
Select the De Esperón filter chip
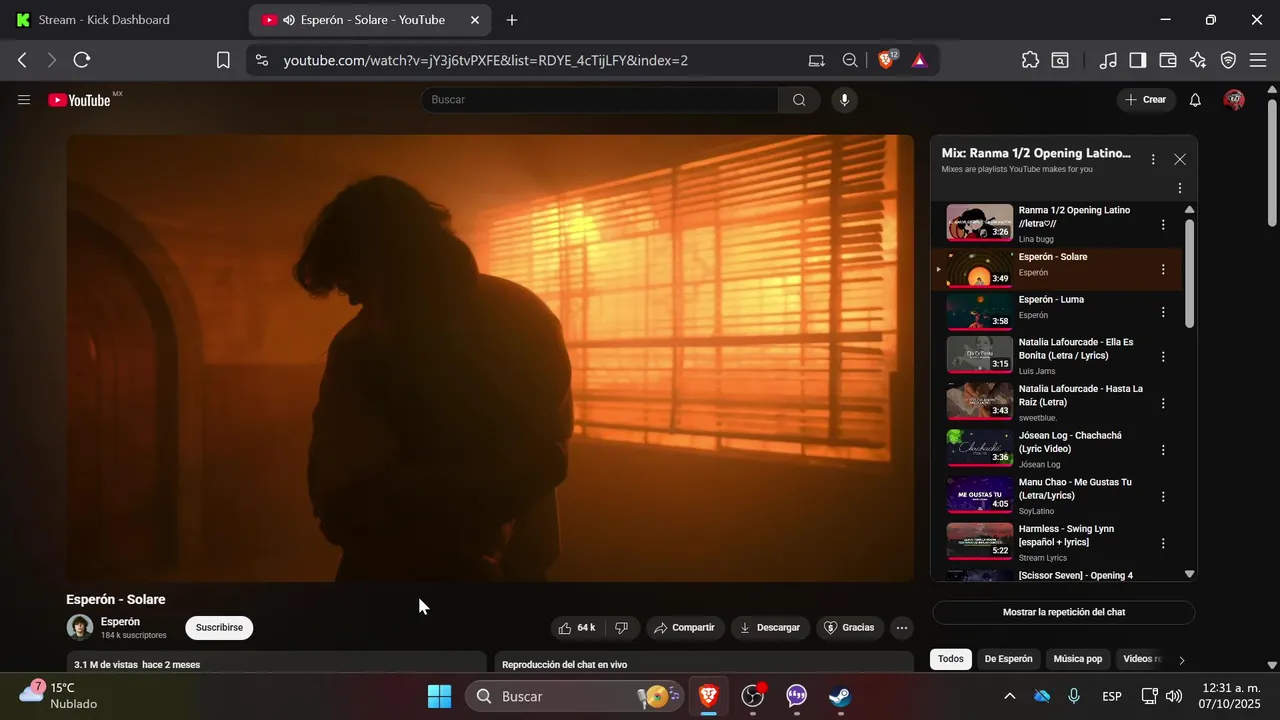1008,659
